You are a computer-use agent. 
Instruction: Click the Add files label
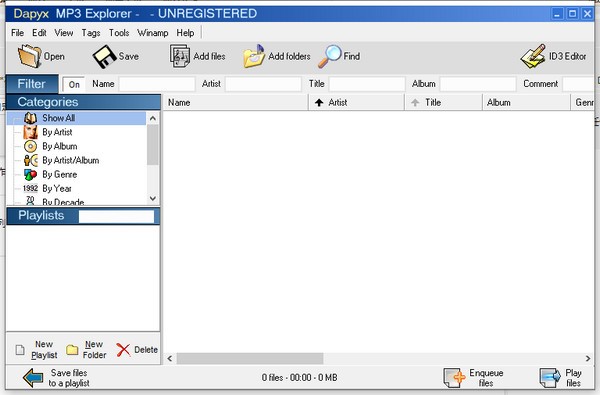[209, 56]
